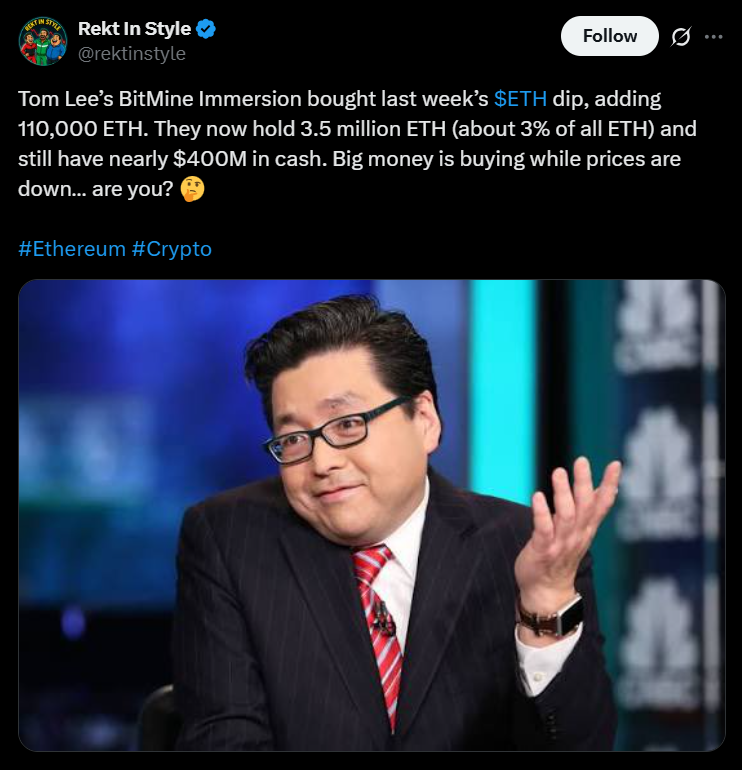Follow the Rekt In Style account
This screenshot has width=742, height=770.
(x=609, y=36)
